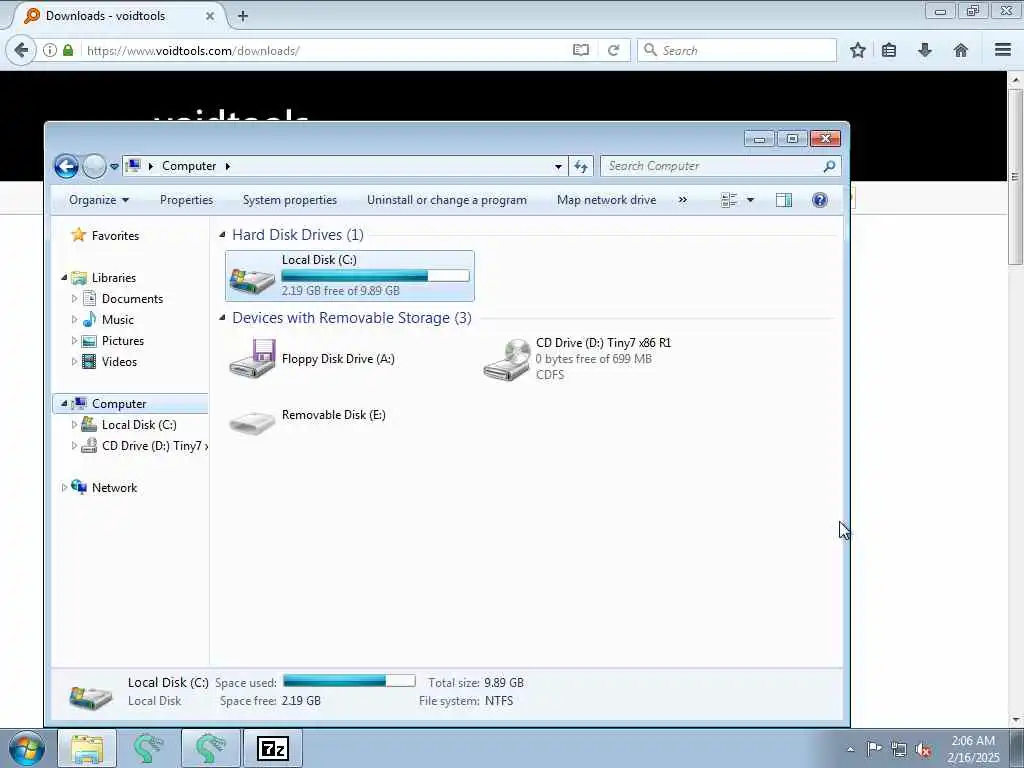Click the Firefox Search box
The height and width of the screenshot is (768, 1024).
click(x=737, y=50)
